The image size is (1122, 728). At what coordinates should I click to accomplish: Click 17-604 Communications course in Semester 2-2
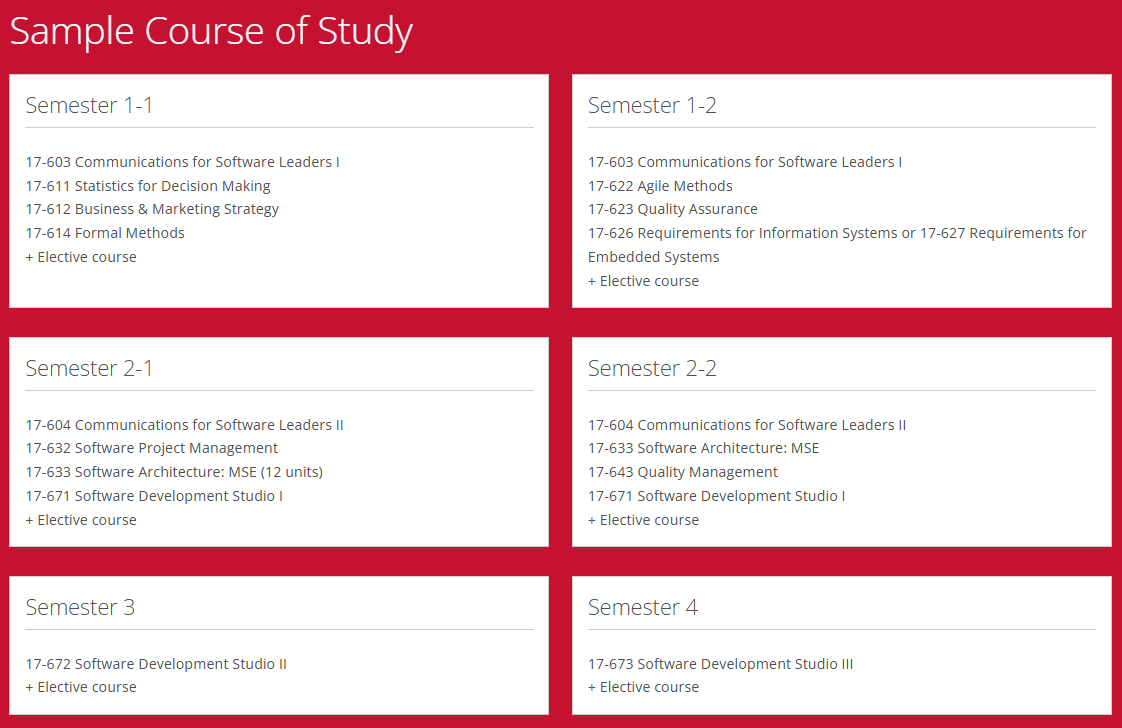click(x=747, y=425)
